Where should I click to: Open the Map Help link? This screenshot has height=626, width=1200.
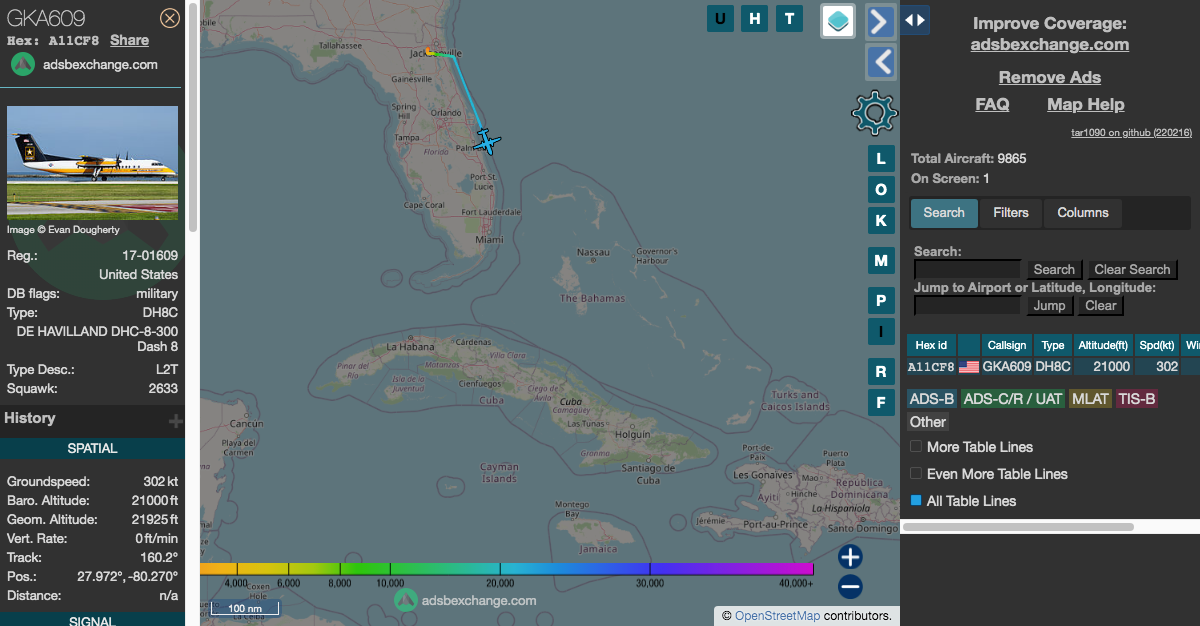click(x=1086, y=104)
